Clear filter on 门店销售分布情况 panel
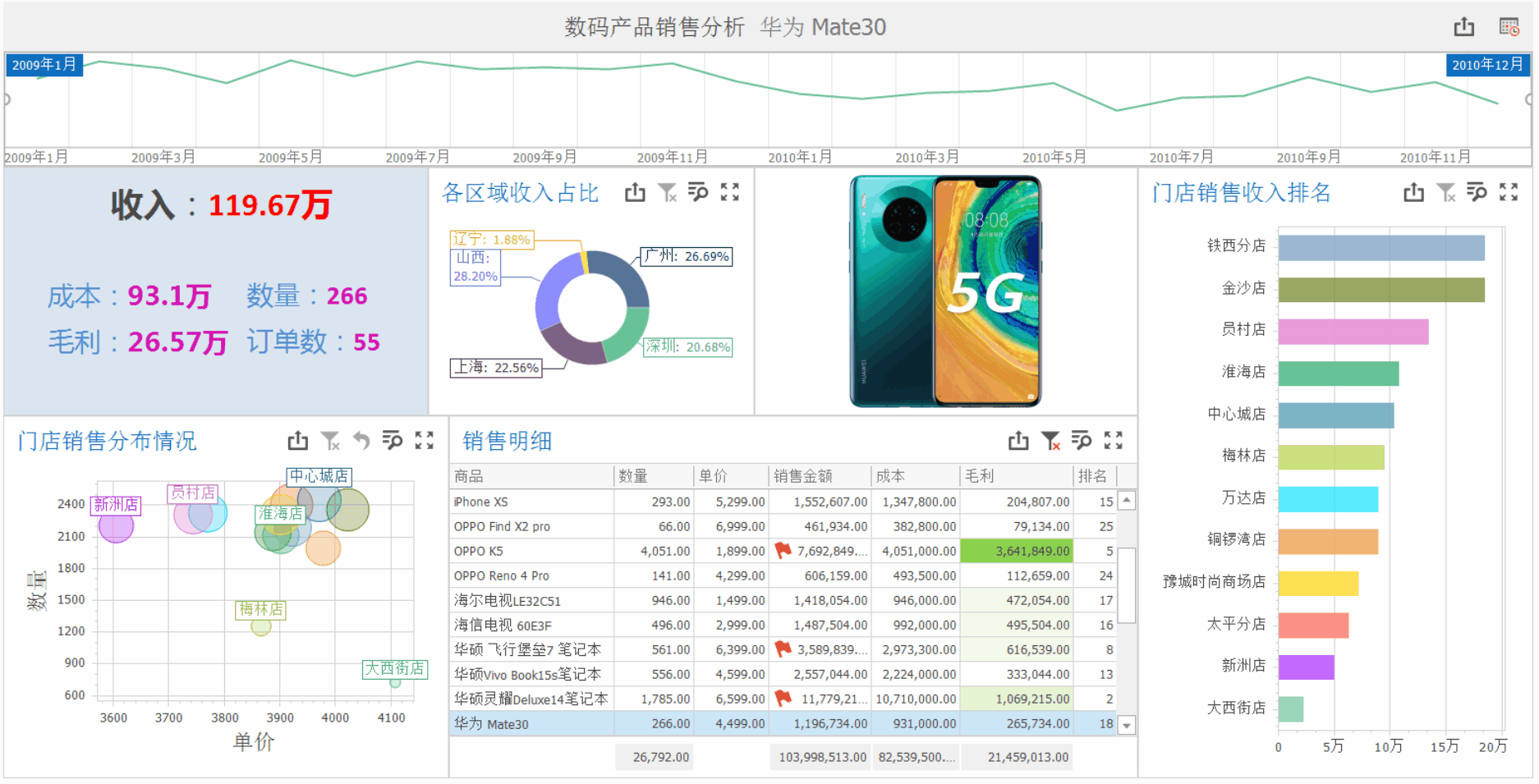Screen dimensions: 1539x784 coord(330,441)
